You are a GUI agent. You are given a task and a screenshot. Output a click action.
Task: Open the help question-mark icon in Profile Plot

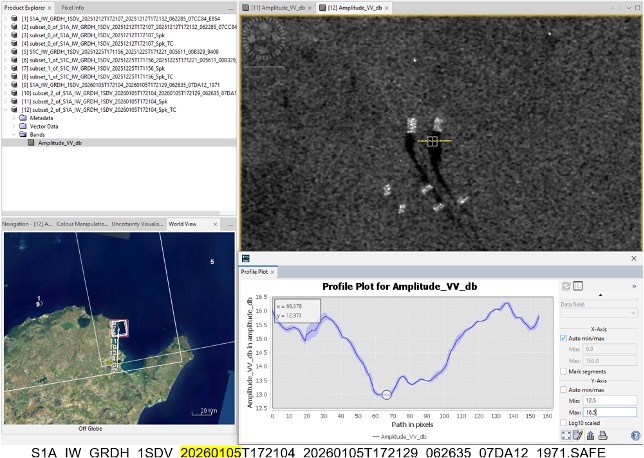coord(635,435)
